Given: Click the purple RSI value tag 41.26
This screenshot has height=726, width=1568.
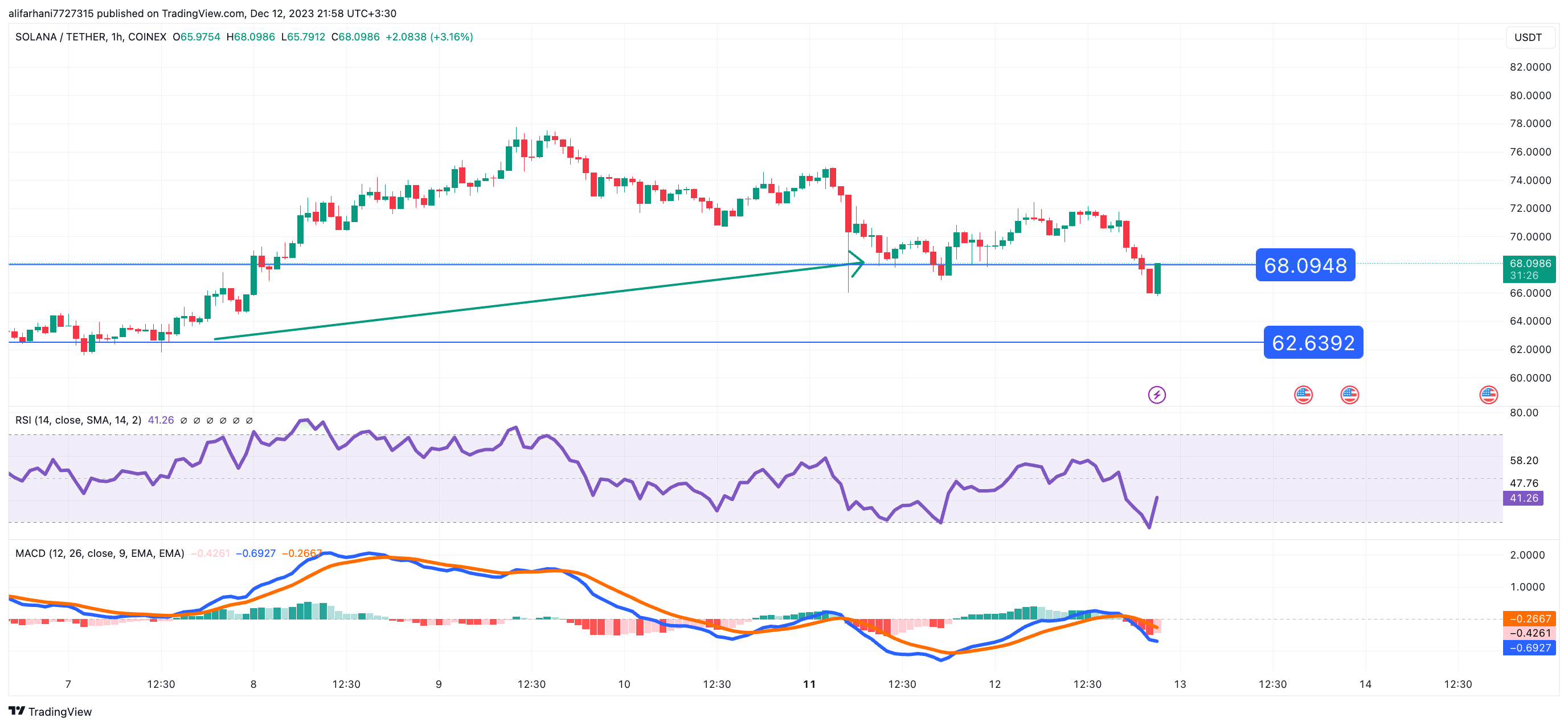Looking at the screenshot, I should [1523, 498].
